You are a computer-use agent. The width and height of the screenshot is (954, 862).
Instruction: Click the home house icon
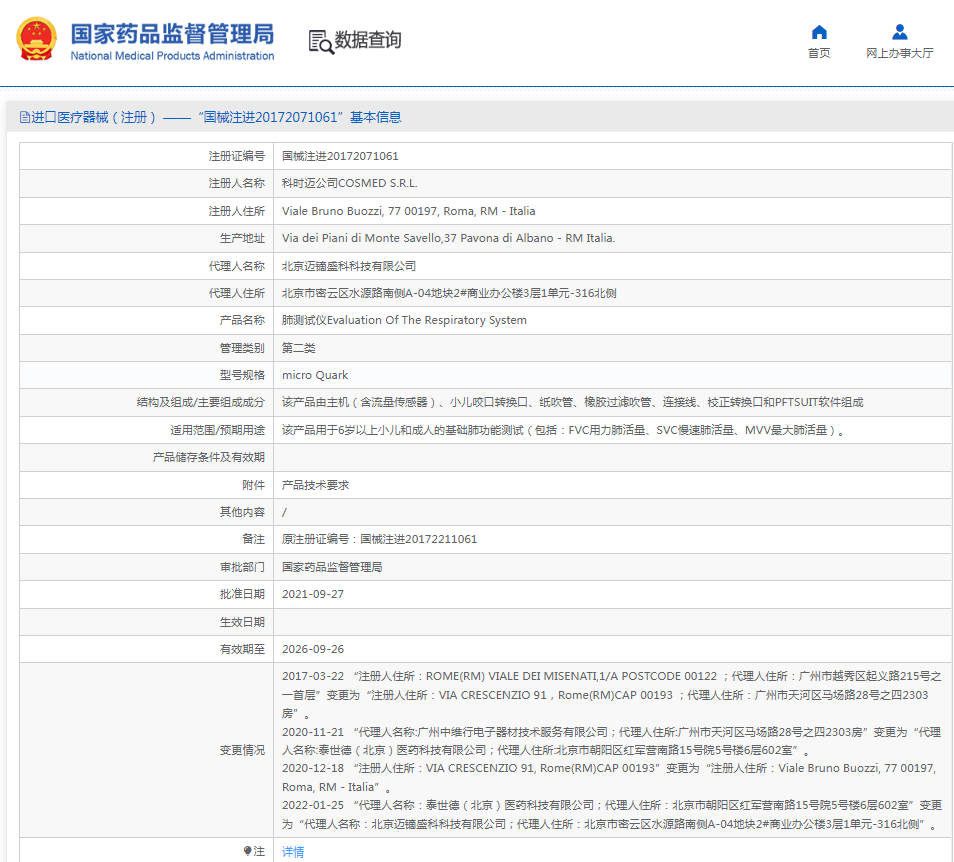click(819, 32)
